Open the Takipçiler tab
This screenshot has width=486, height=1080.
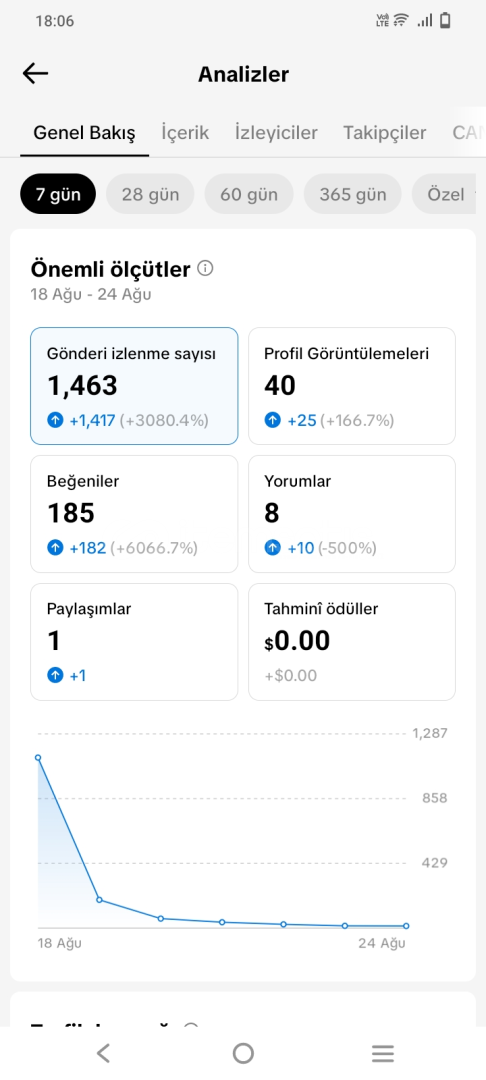point(385,132)
